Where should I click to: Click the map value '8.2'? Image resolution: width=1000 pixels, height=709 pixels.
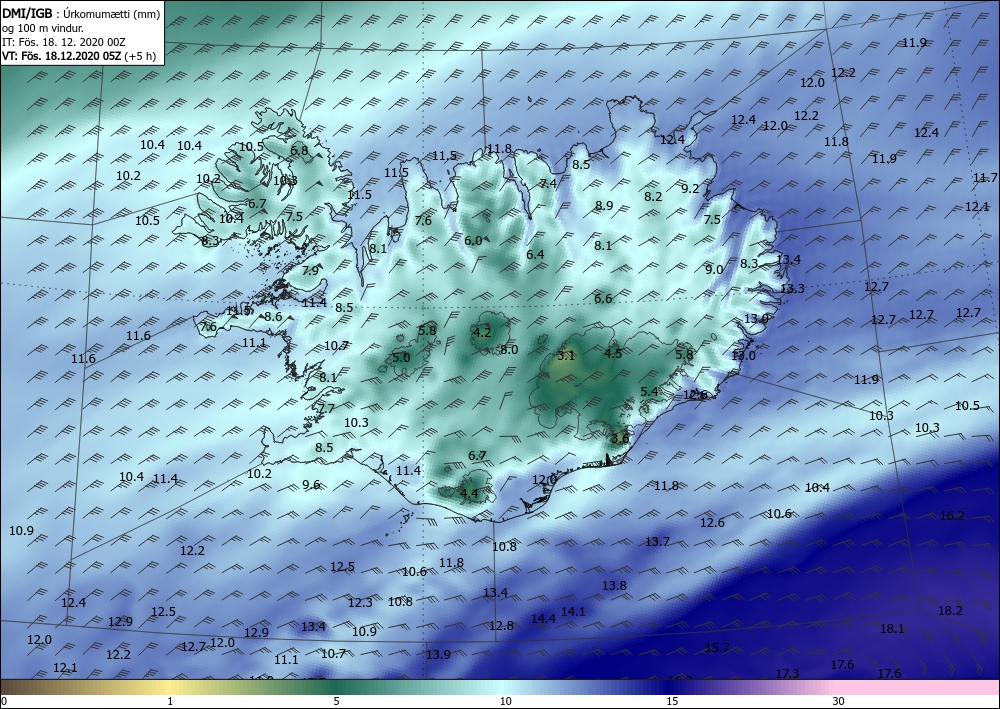pyautogui.click(x=653, y=196)
